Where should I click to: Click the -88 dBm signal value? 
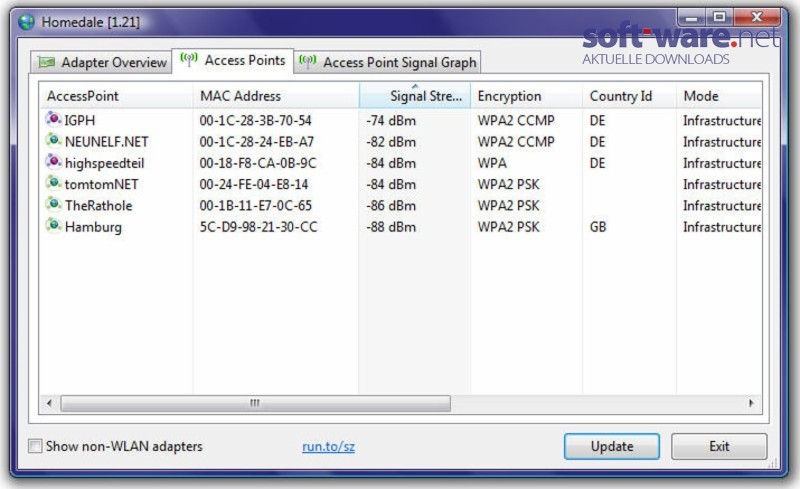coord(391,227)
